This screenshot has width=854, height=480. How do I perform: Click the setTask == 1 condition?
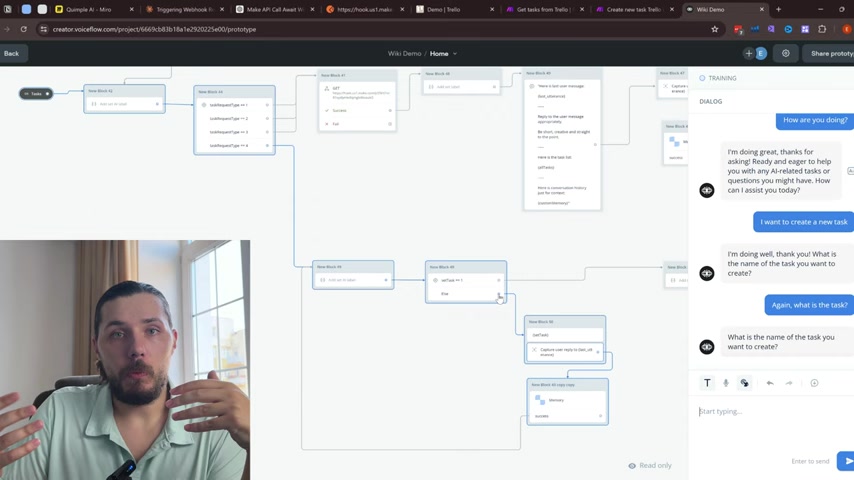tap(466, 280)
